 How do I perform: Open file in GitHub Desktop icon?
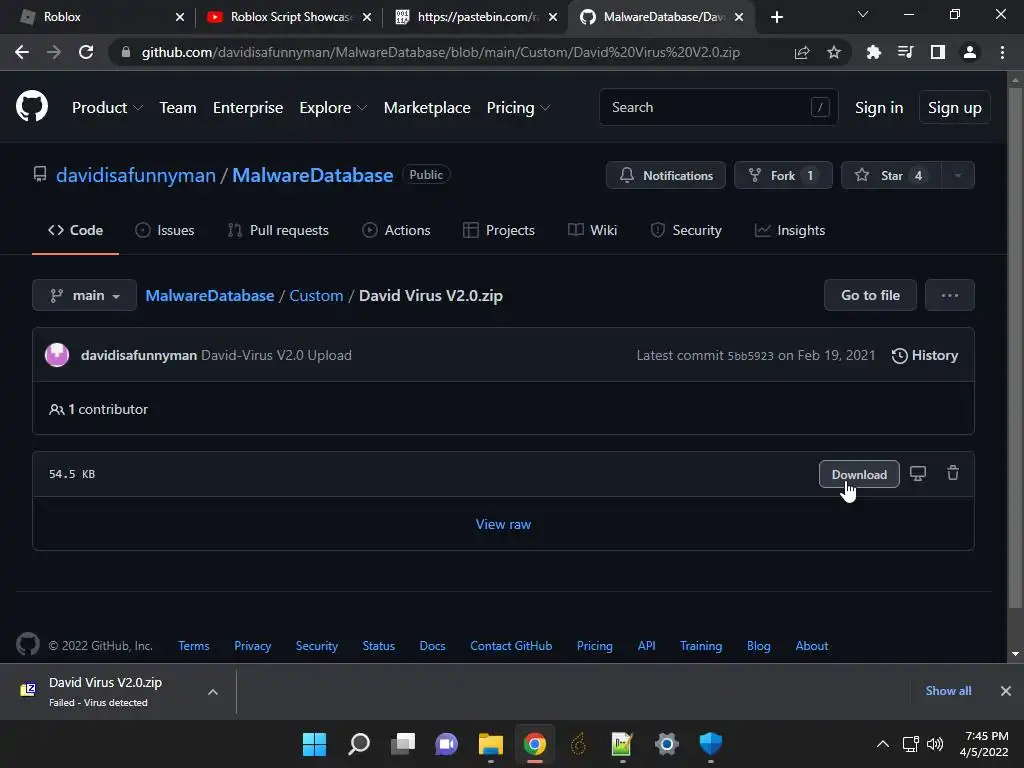tap(918, 473)
